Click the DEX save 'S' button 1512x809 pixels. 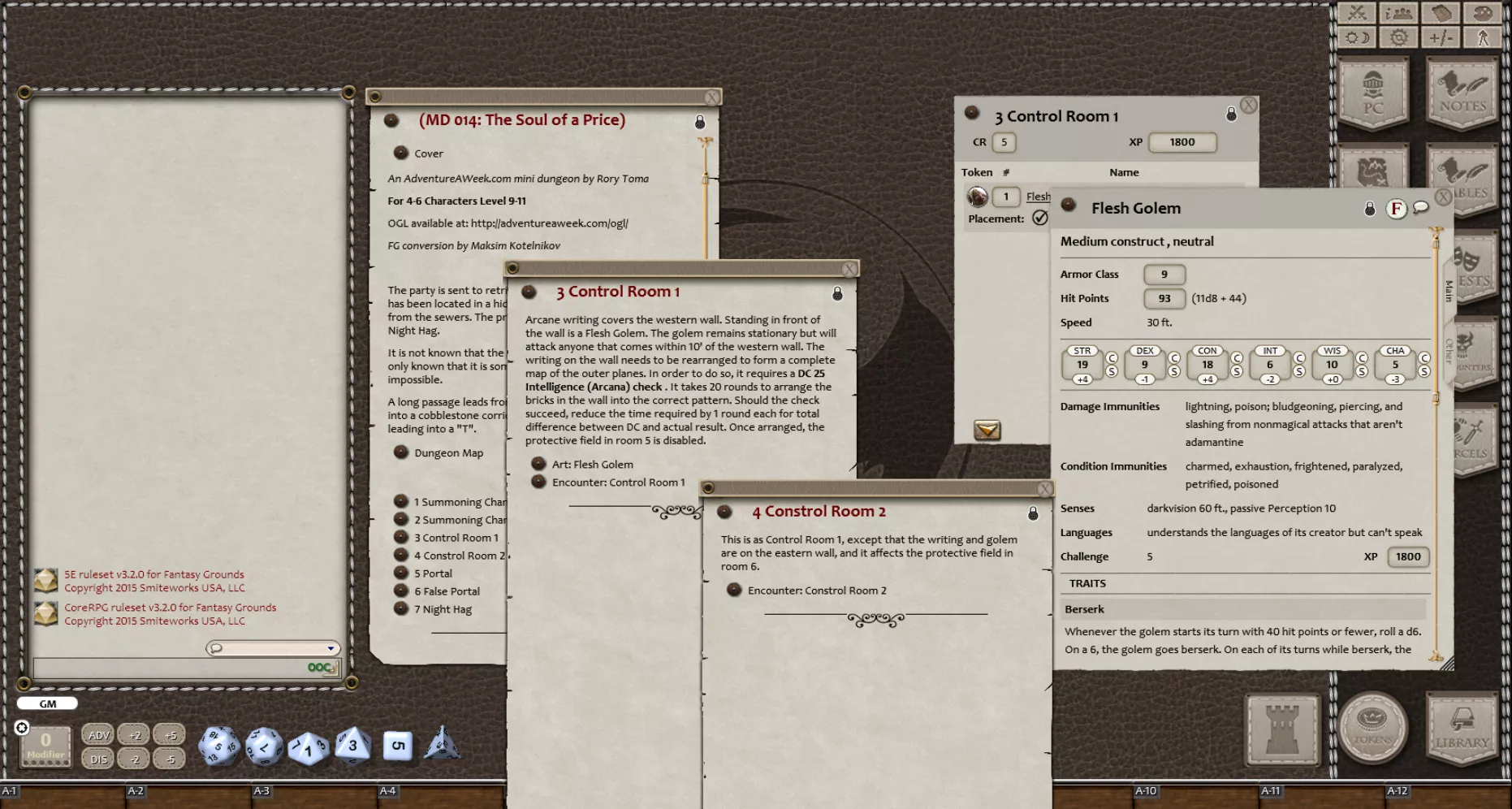pyautogui.click(x=1174, y=371)
